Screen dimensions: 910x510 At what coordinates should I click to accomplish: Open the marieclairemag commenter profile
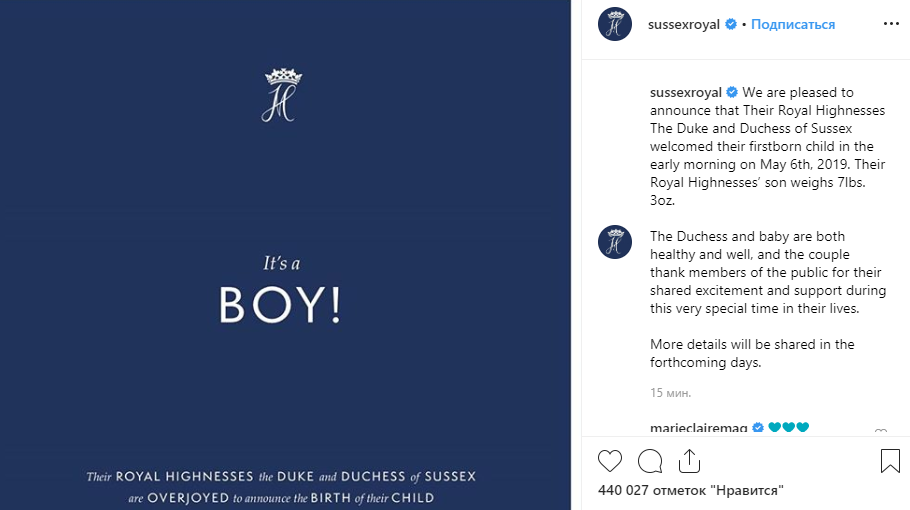coord(698,429)
